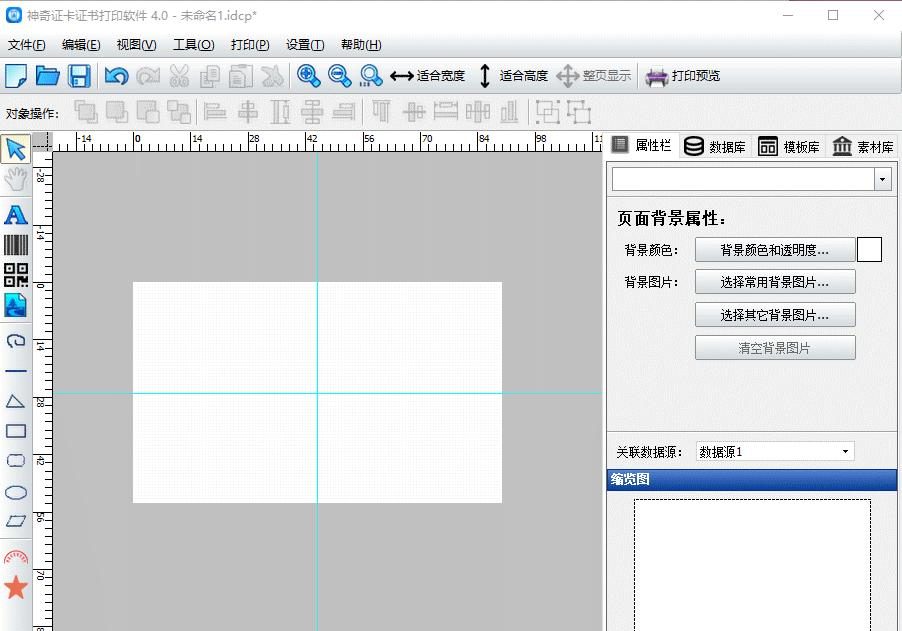
Task: Open the 设置(T) menu
Action: 305,44
